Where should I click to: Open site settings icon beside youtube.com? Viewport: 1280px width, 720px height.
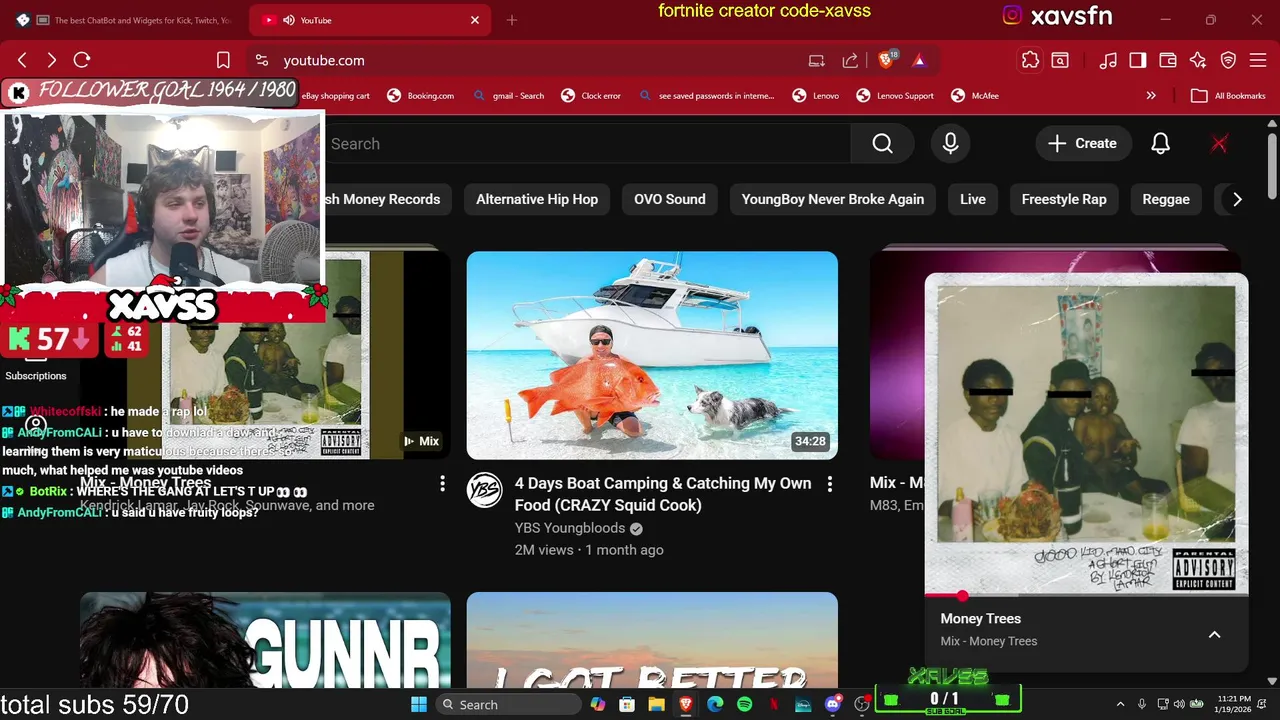[261, 60]
